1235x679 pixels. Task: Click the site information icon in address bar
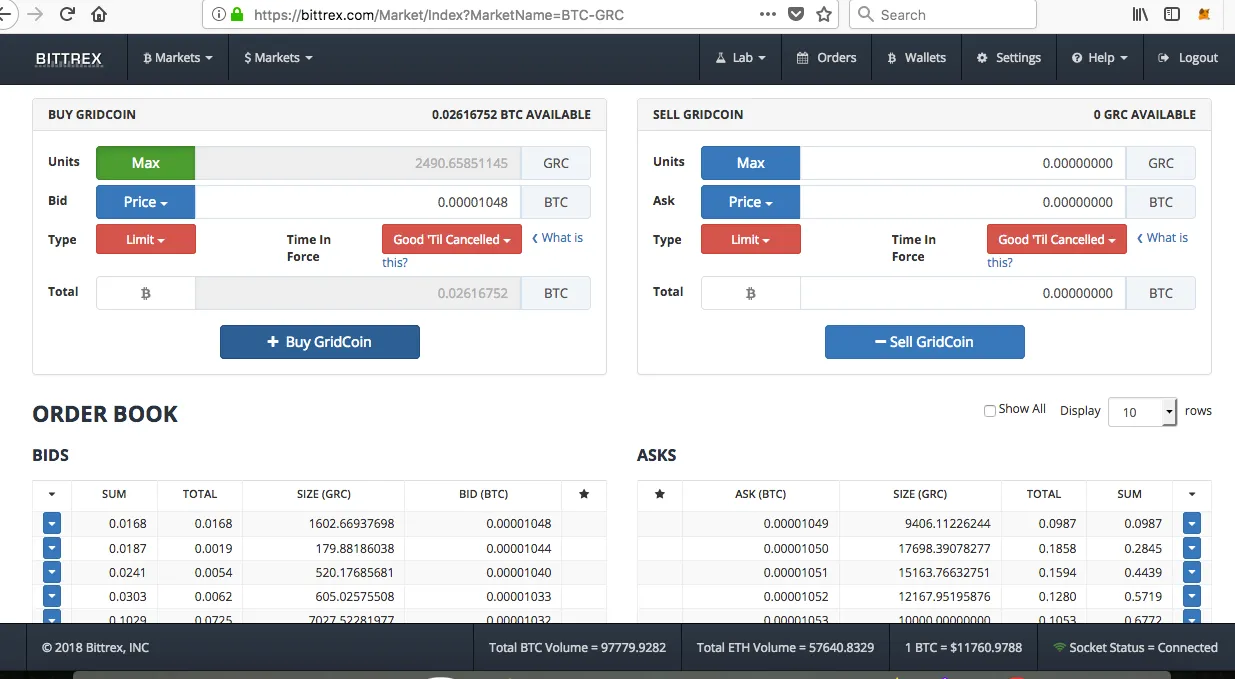(219, 15)
